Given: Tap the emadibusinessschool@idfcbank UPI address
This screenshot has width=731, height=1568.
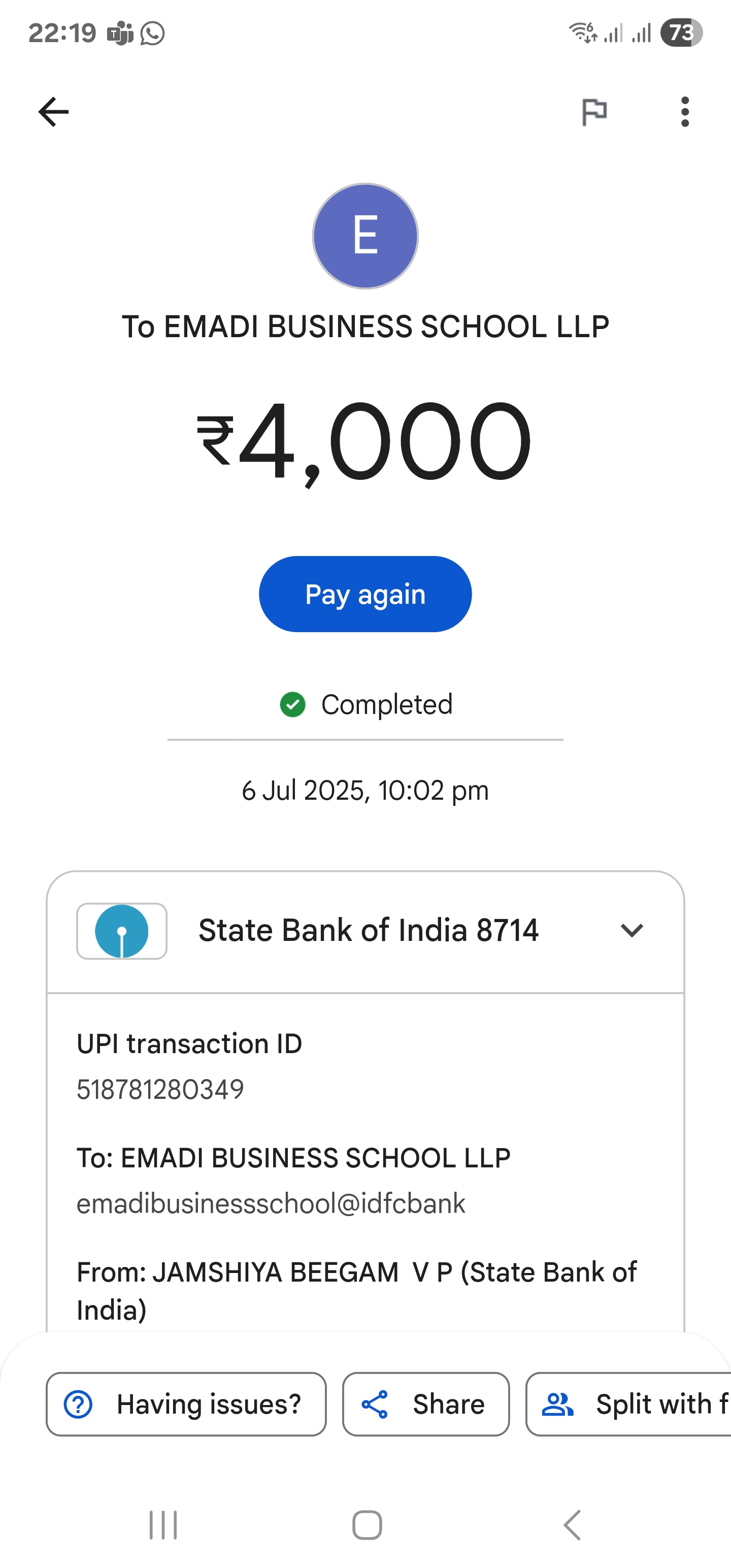Looking at the screenshot, I should click(x=271, y=1203).
